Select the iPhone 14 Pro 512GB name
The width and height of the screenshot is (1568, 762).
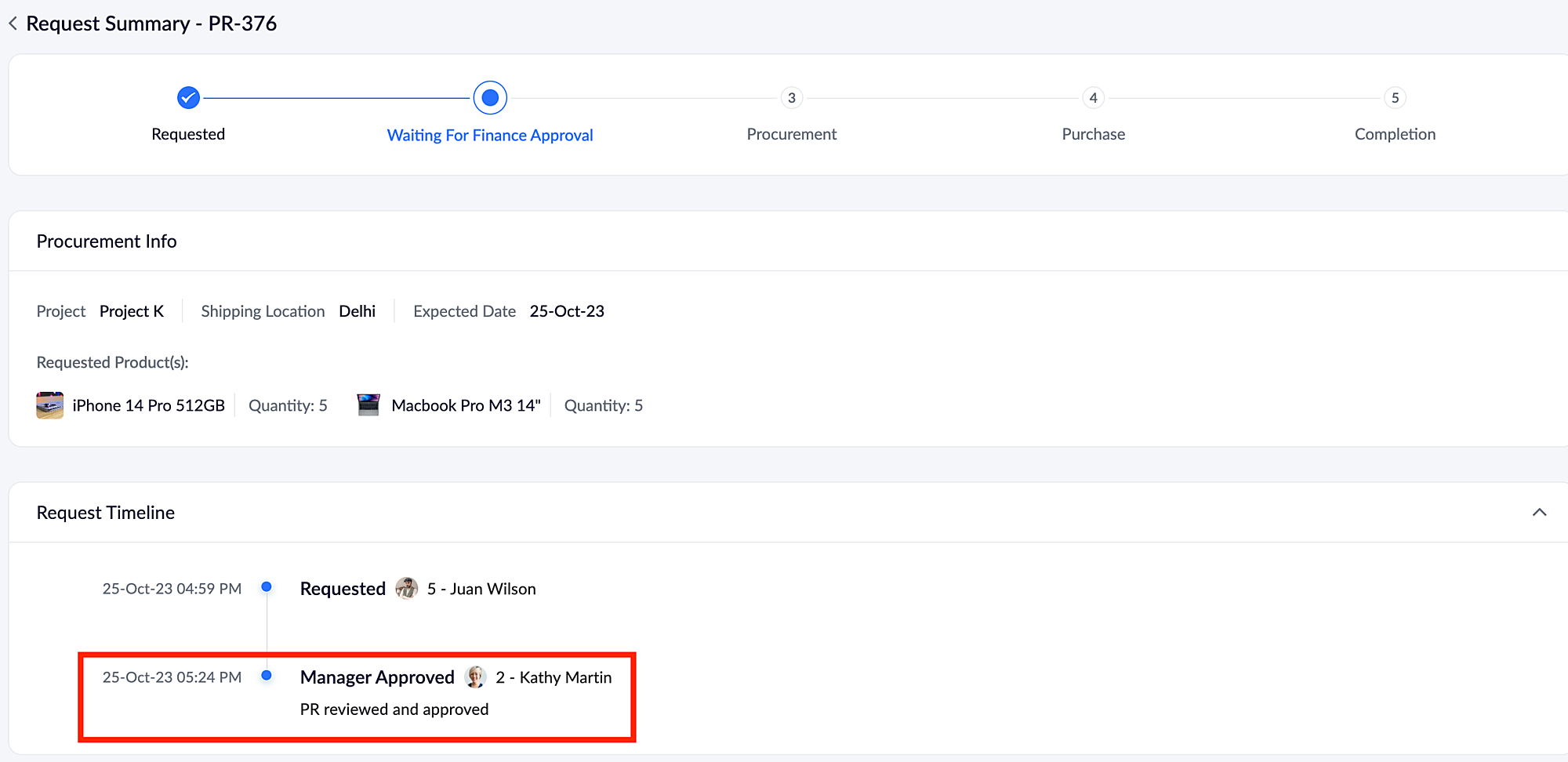pos(148,405)
